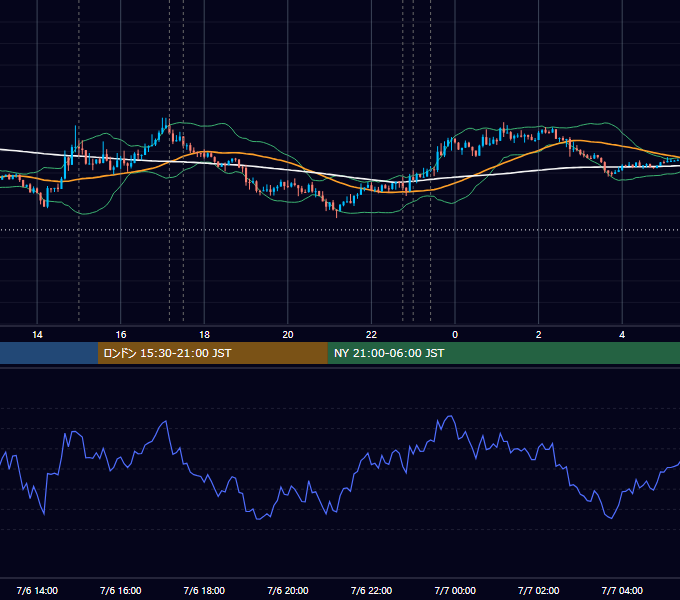Screen dimensions: 680x600
Task: Click the 7/6 16:00 time label
Action: 121,590
